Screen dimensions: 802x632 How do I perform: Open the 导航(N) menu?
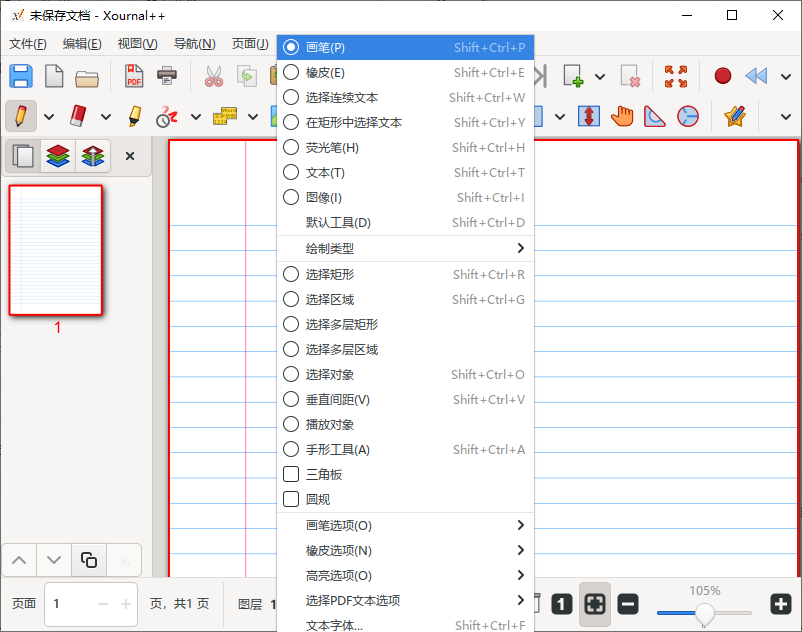click(194, 44)
